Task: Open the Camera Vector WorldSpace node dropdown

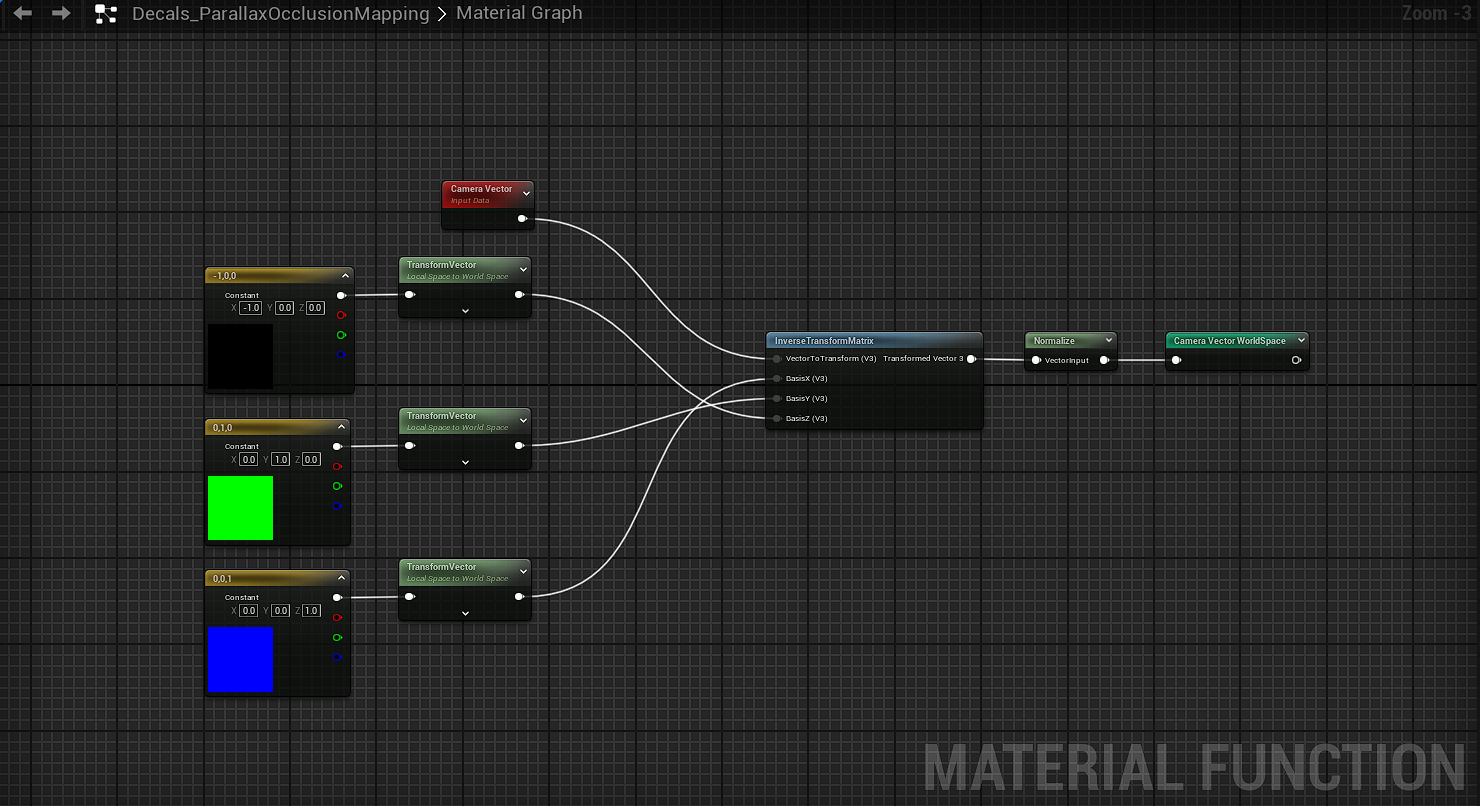Action: 1301,341
